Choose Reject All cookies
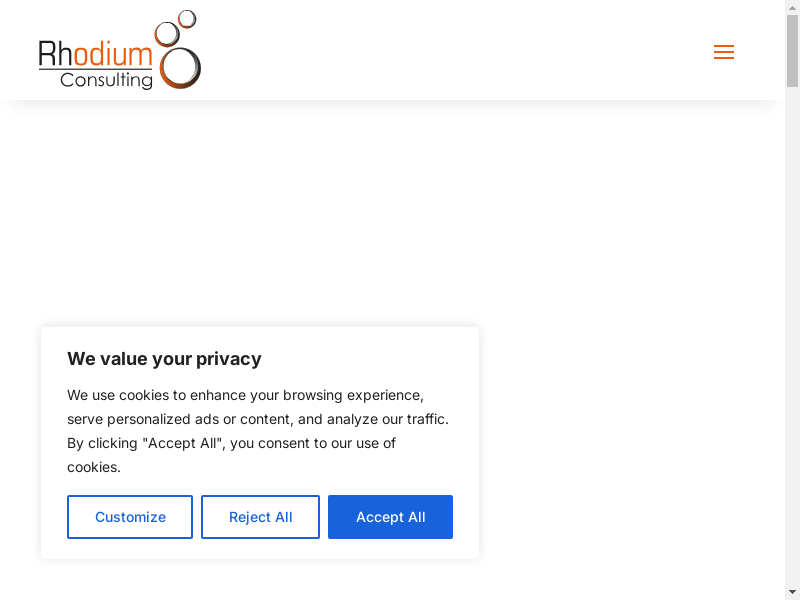Viewport: 800px width, 600px height. 260,517
